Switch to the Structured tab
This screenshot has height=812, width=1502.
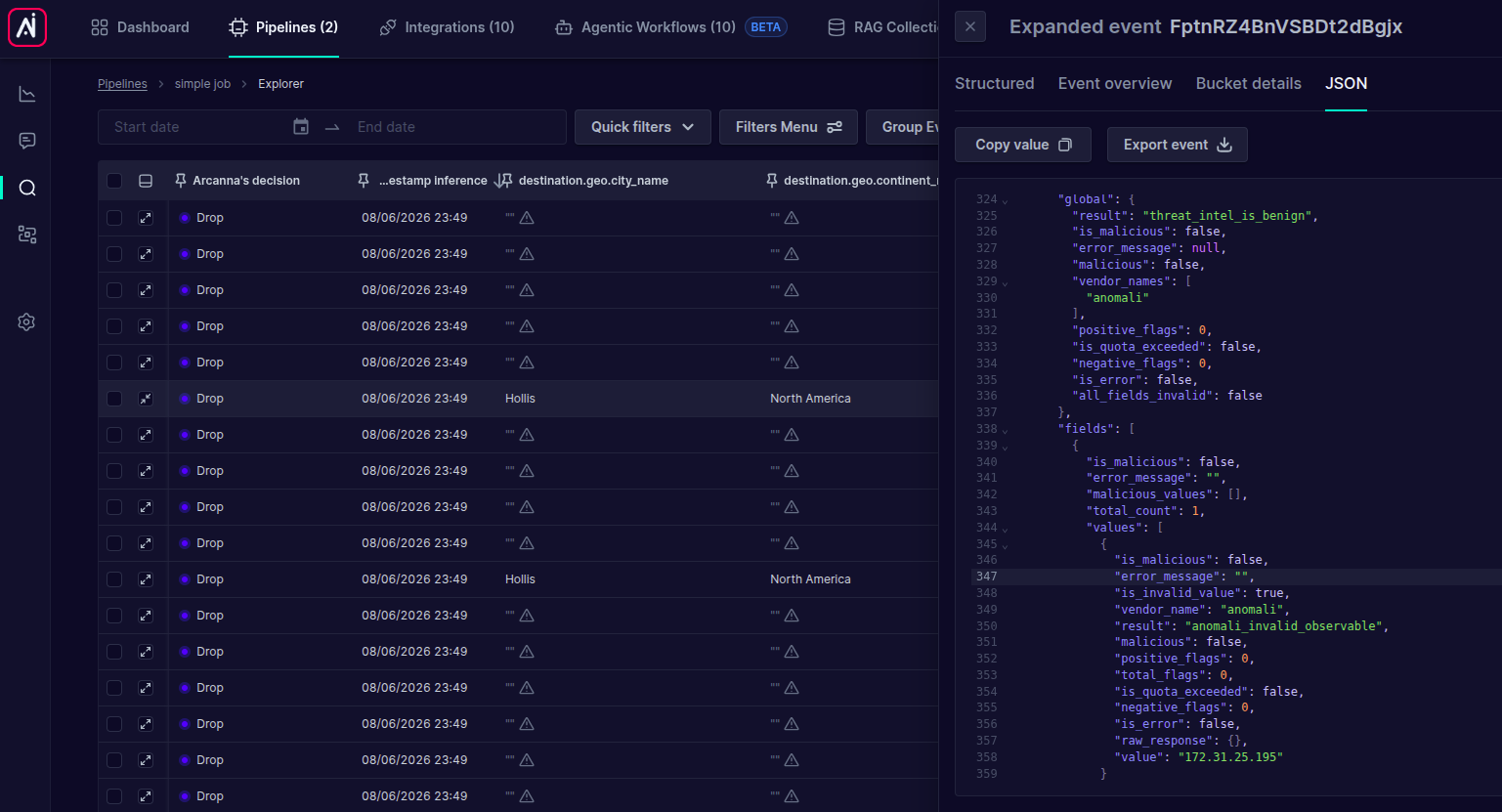tap(994, 83)
